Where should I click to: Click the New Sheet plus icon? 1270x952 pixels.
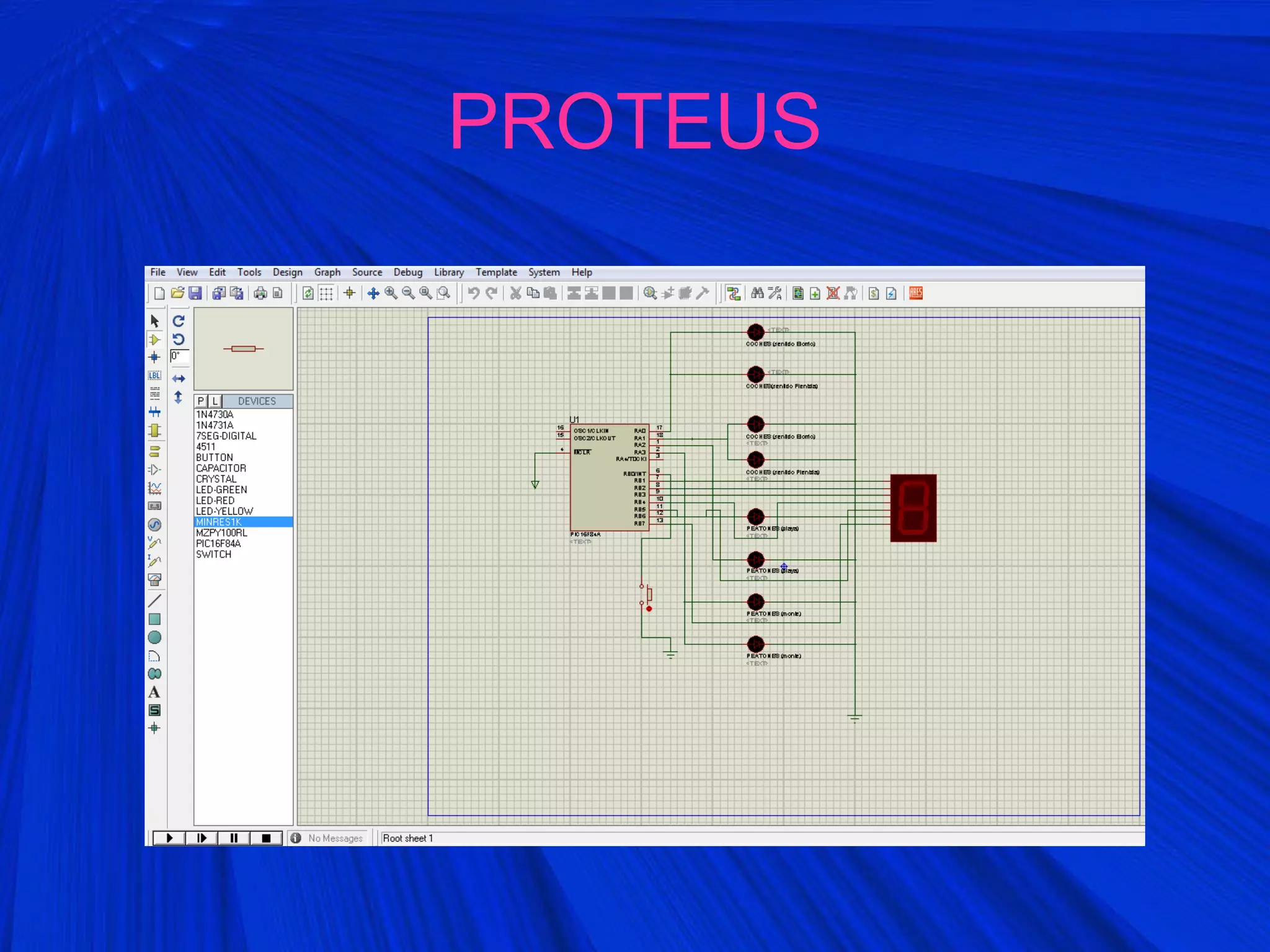click(815, 293)
